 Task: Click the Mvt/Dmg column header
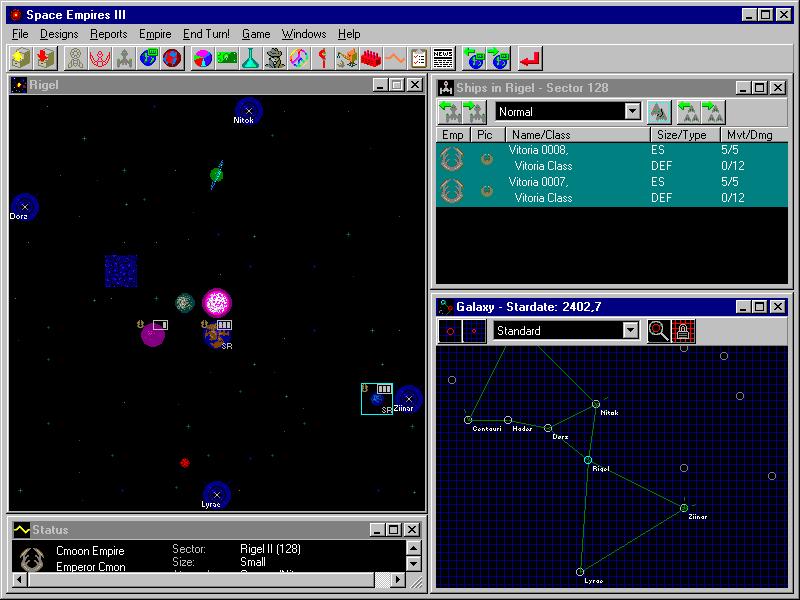tap(754, 135)
